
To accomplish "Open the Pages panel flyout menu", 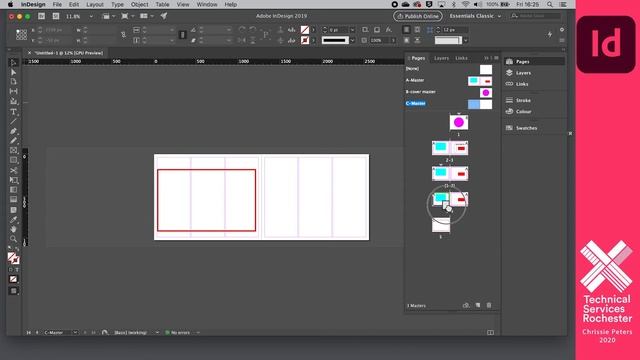I will (496, 58).
